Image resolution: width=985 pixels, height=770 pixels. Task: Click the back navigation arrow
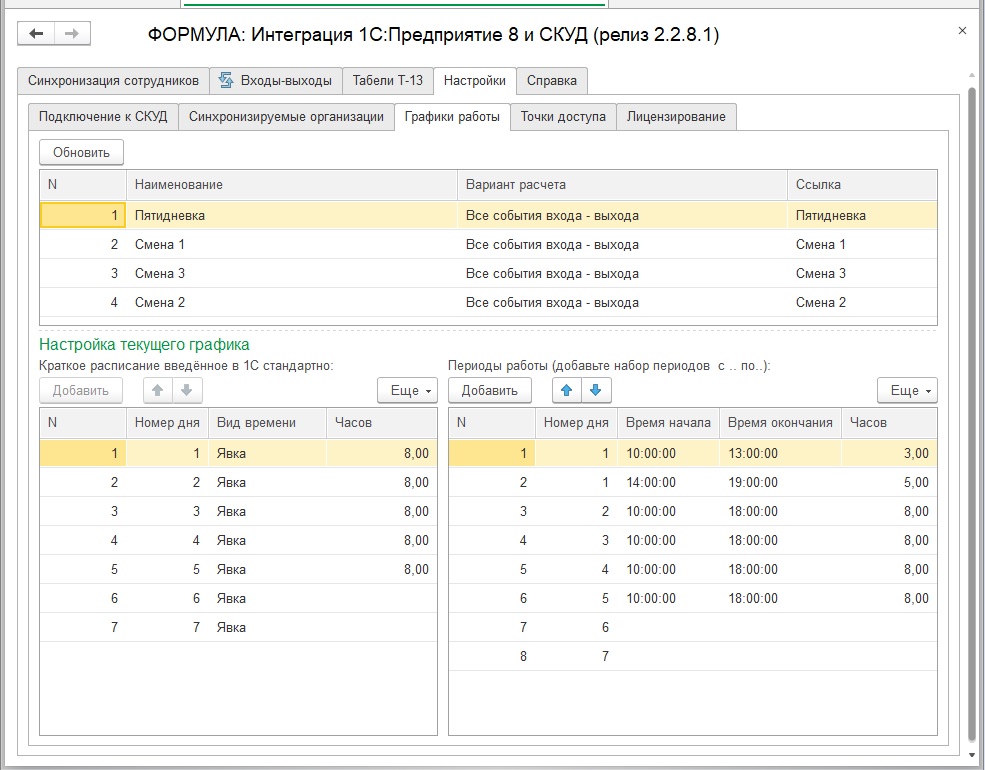tap(37, 34)
